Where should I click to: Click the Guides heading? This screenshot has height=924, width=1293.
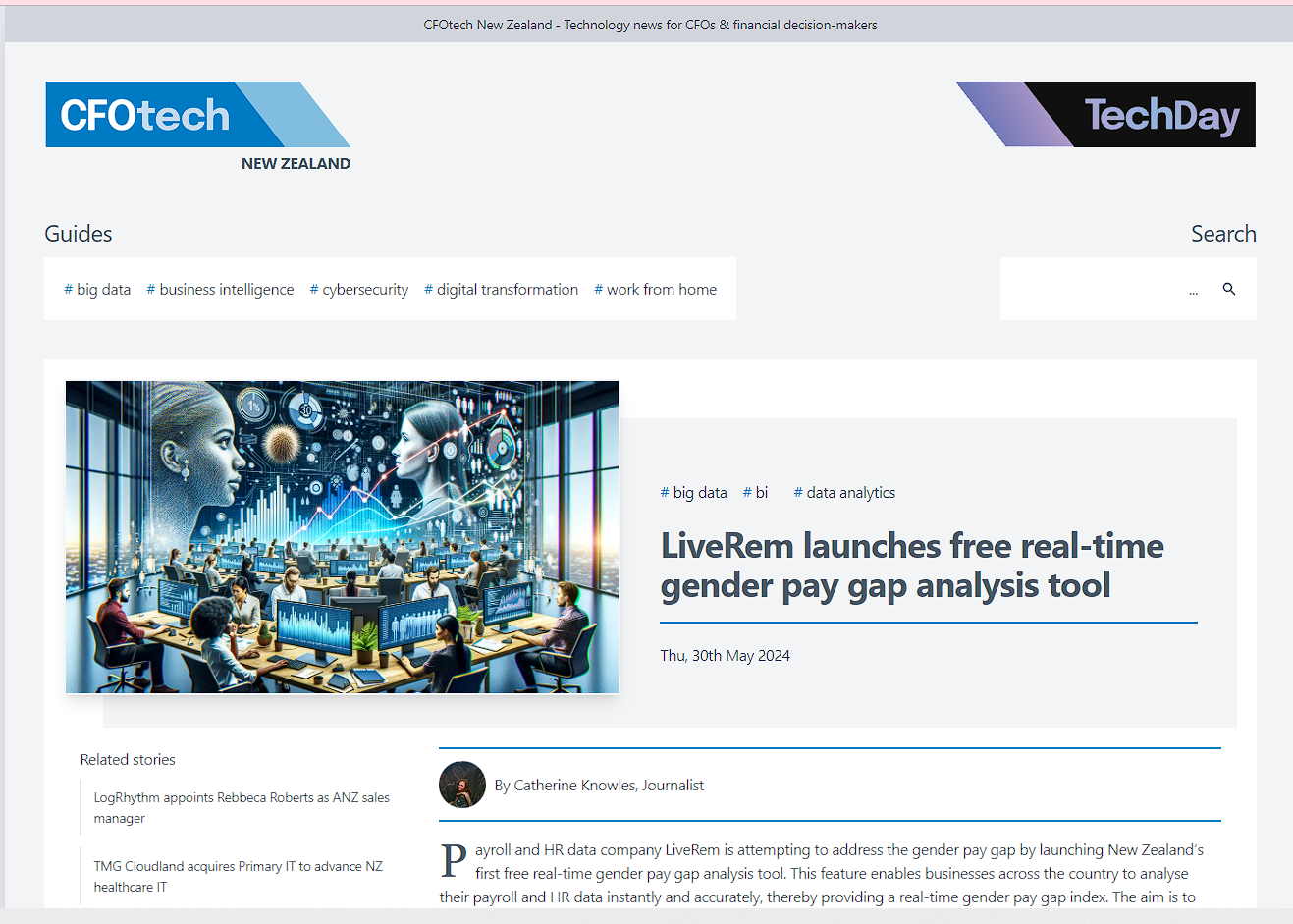[x=78, y=234]
